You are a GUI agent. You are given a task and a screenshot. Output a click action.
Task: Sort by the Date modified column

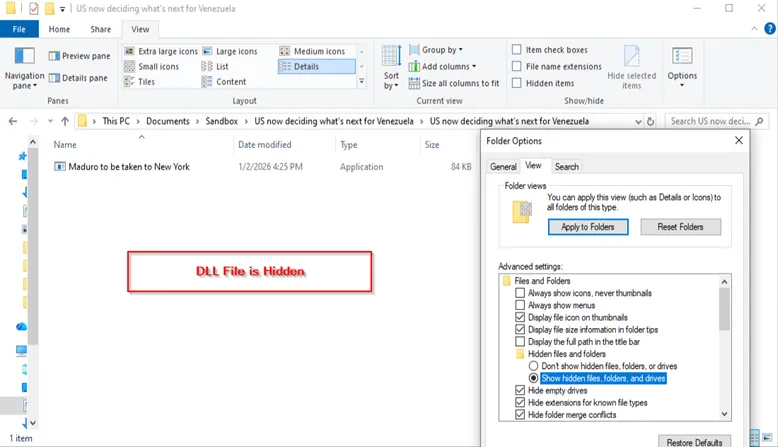coord(264,145)
